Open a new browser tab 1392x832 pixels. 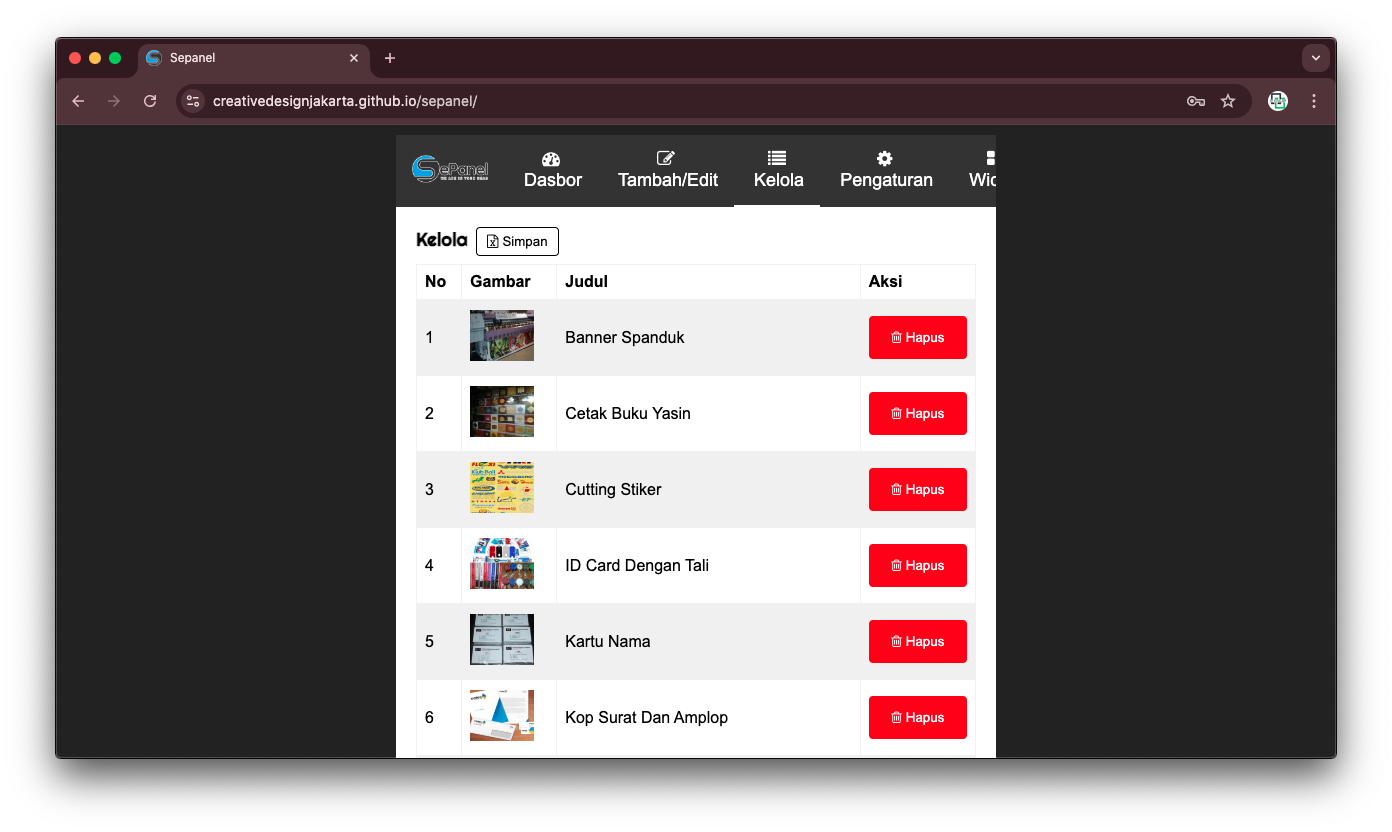coord(390,58)
